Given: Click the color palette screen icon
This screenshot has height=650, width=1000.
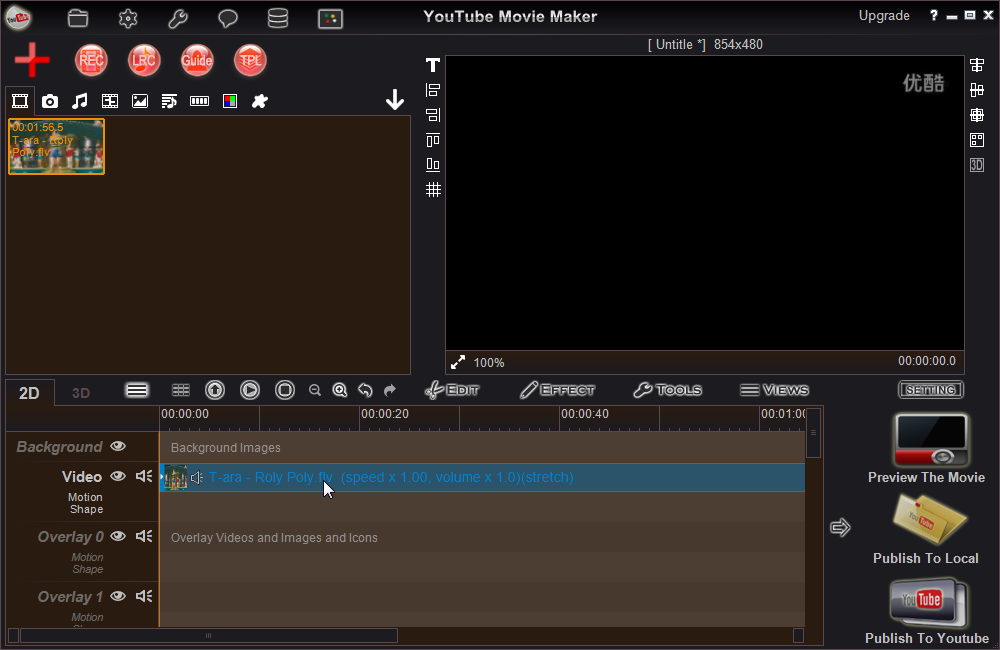Looking at the screenshot, I should click(x=330, y=18).
